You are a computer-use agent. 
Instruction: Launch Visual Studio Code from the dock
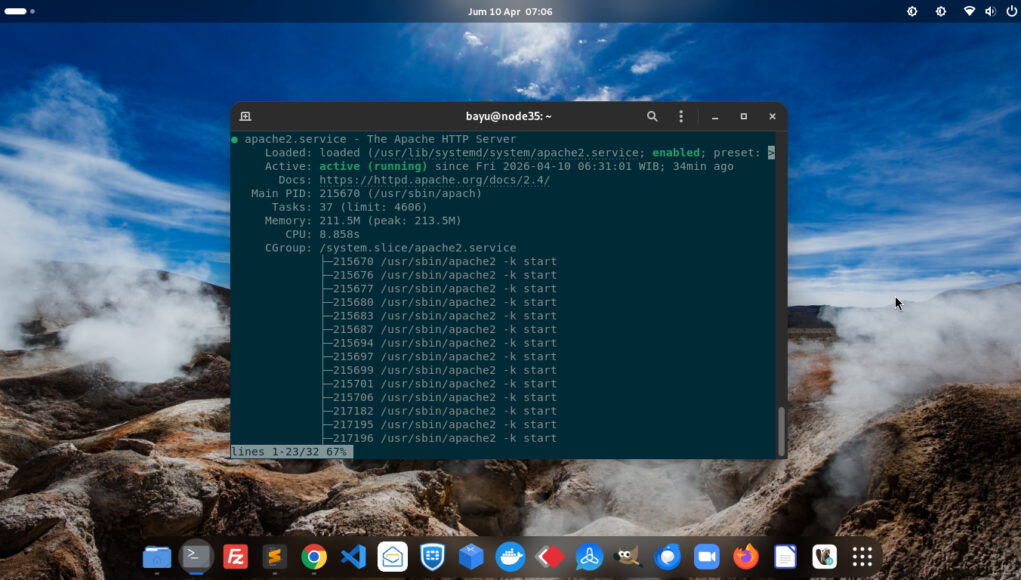353,557
